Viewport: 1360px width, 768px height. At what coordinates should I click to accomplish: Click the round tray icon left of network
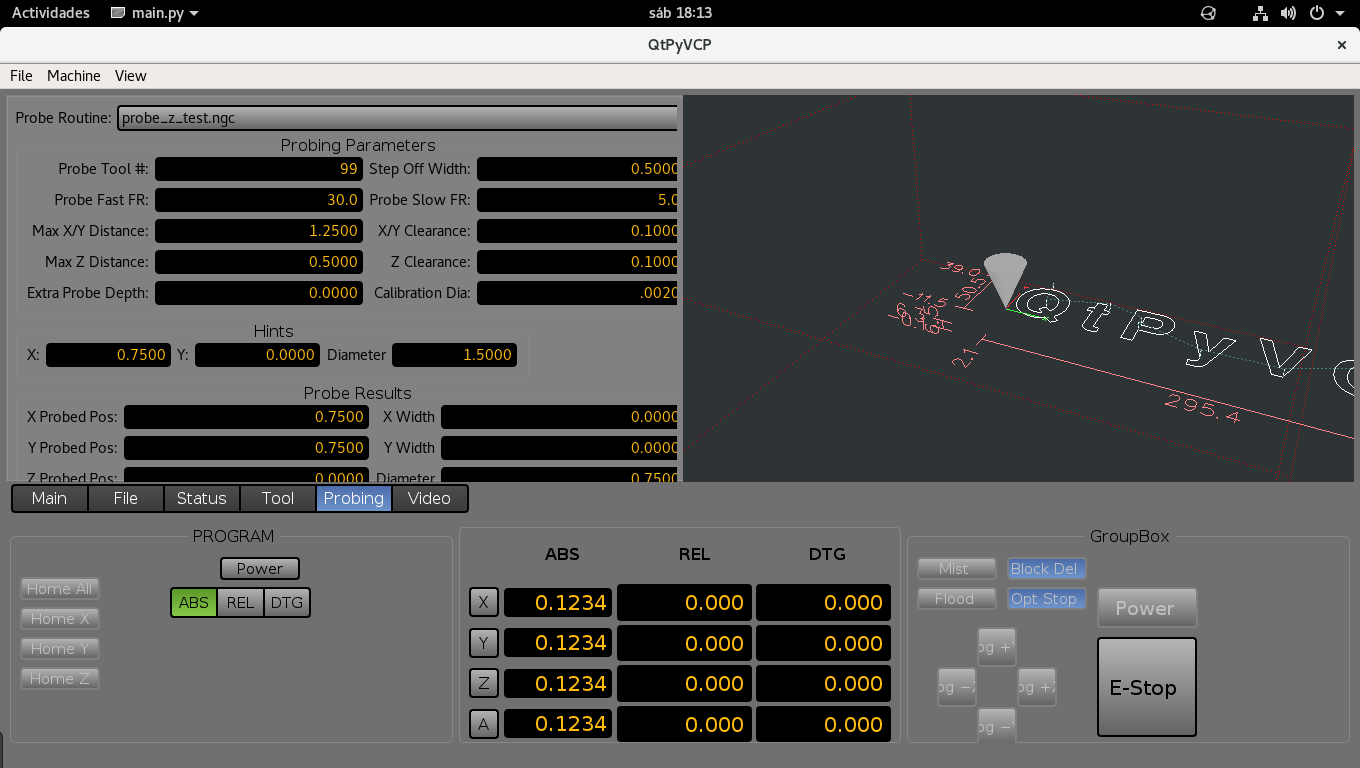point(1208,13)
